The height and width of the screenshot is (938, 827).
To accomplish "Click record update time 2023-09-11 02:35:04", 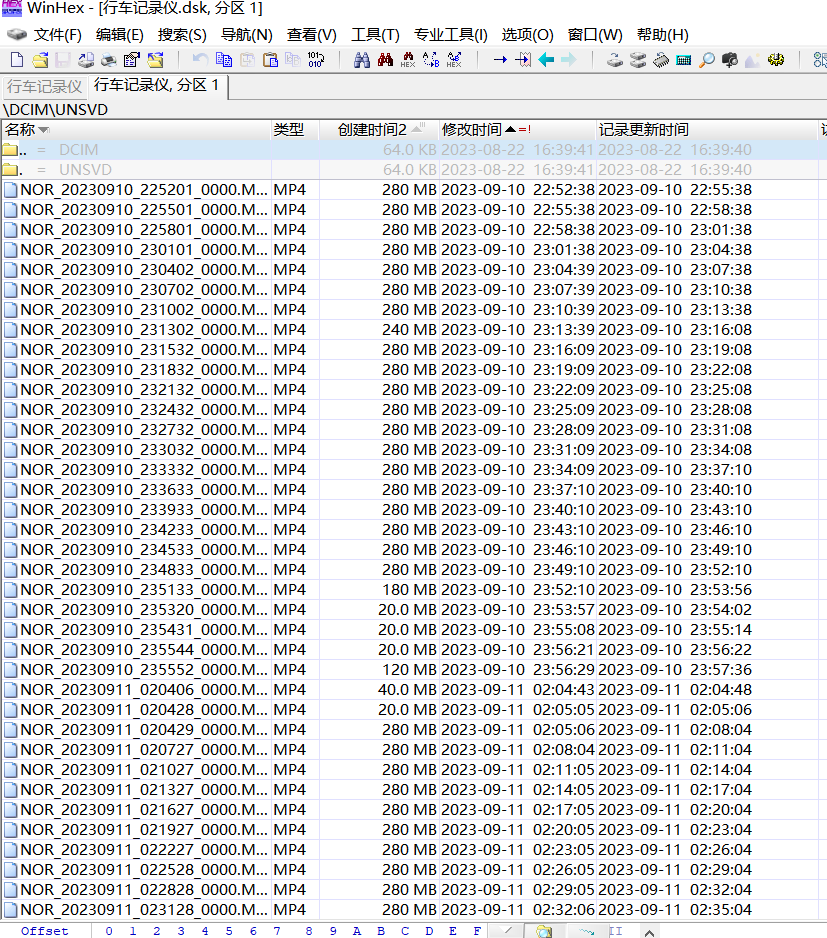I will (x=674, y=910).
